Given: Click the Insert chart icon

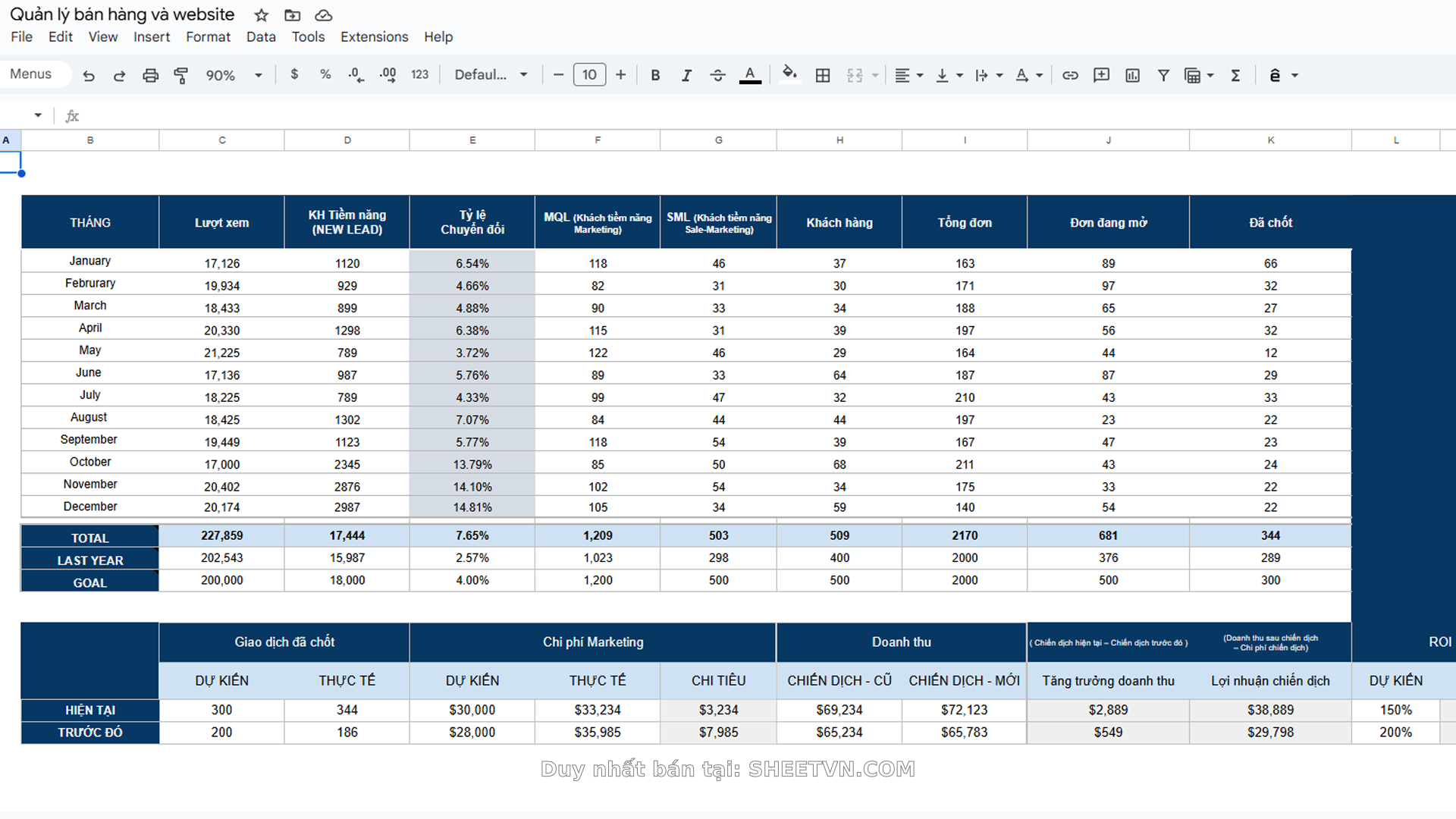Looking at the screenshot, I should pos(1132,75).
